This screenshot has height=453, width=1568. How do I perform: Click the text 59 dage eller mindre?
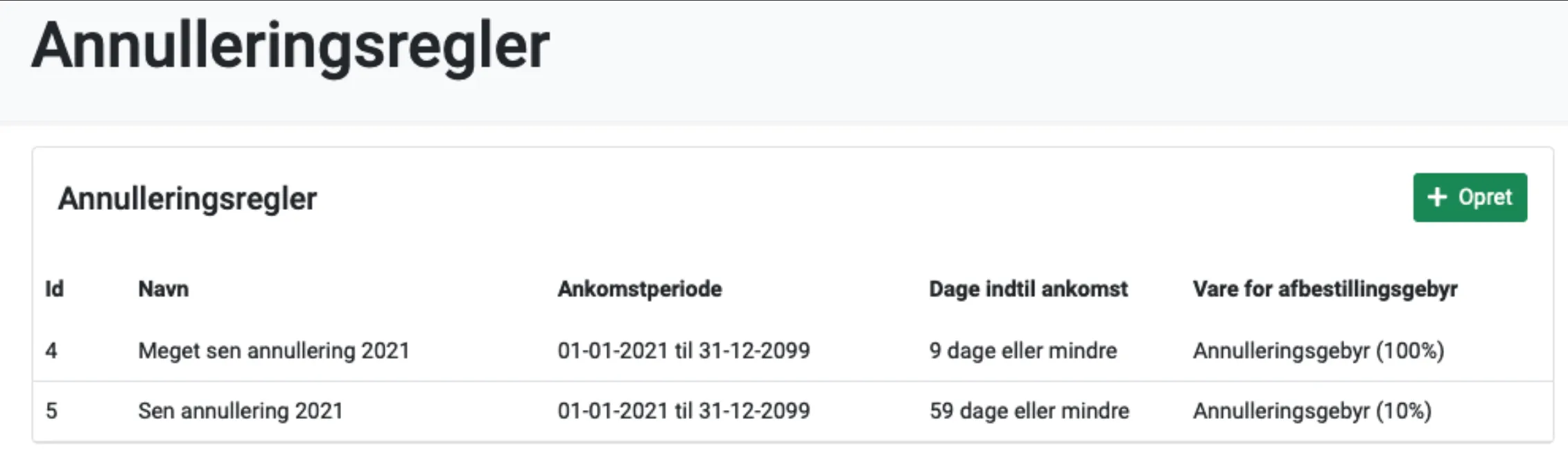(1029, 411)
